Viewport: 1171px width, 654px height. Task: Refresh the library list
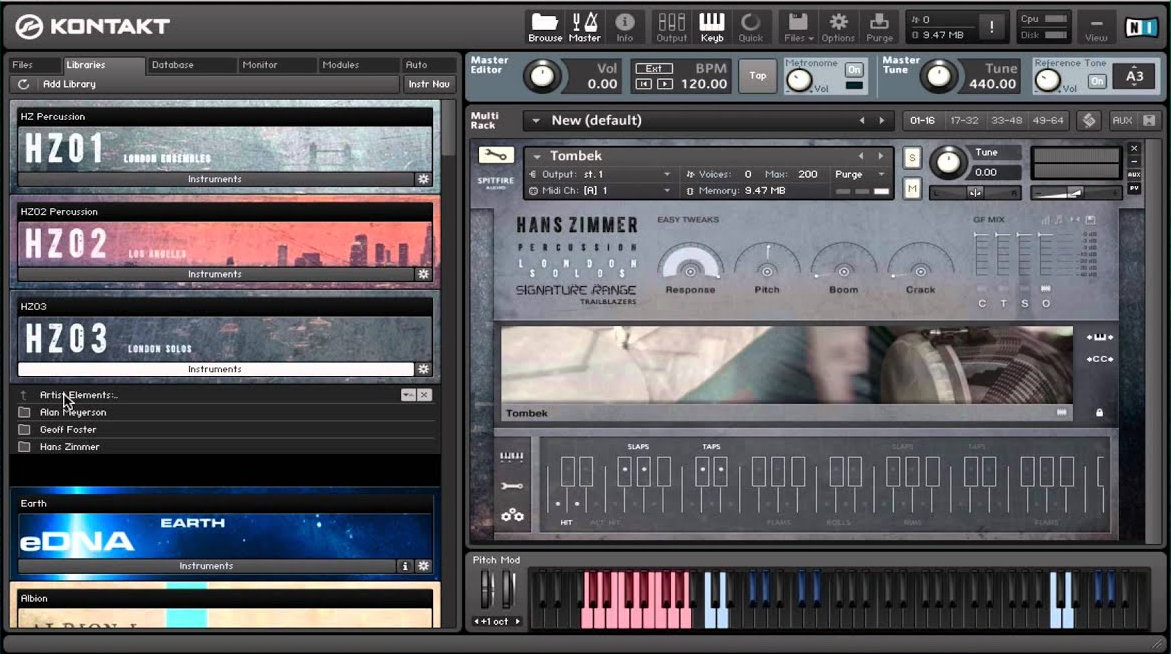(x=23, y=84)
